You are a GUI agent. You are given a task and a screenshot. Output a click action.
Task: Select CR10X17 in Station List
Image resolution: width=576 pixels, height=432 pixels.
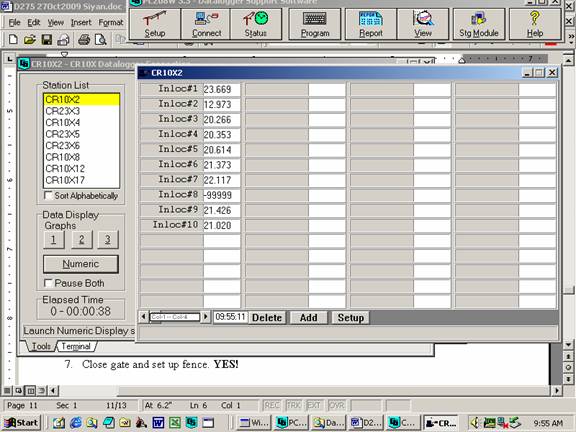click(81, 180)
